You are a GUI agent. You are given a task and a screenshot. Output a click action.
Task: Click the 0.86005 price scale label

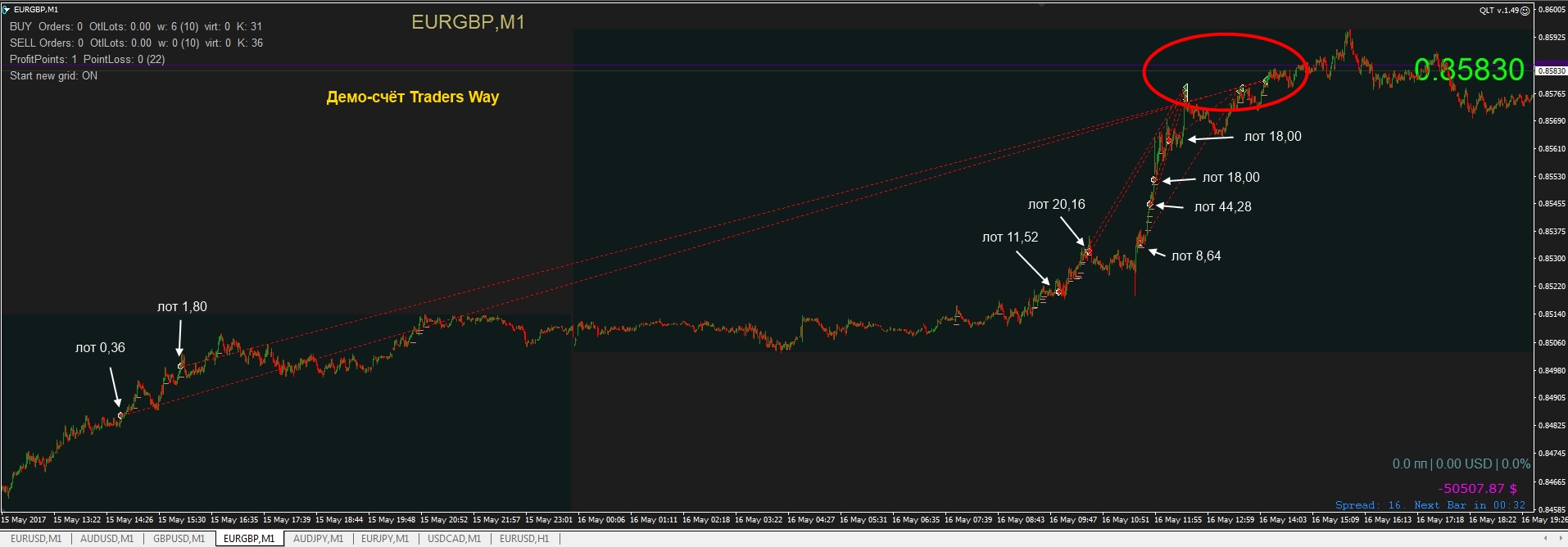(x=1552, y=11)
